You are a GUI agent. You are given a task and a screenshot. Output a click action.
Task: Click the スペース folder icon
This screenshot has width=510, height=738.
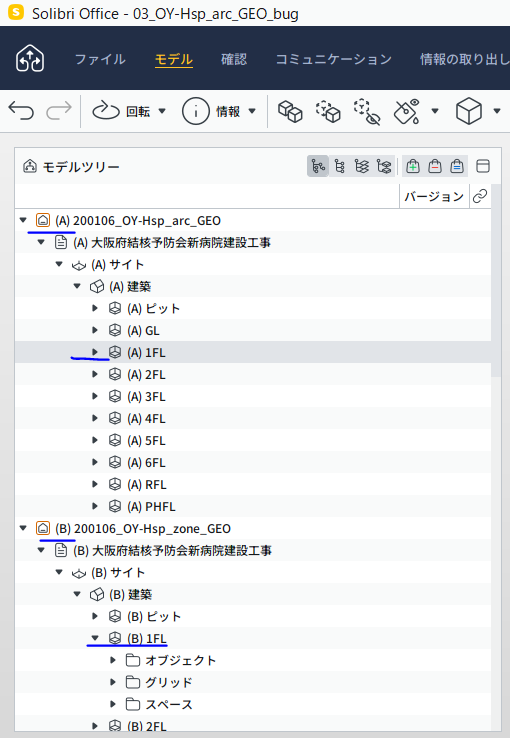[x=133, y=704]
